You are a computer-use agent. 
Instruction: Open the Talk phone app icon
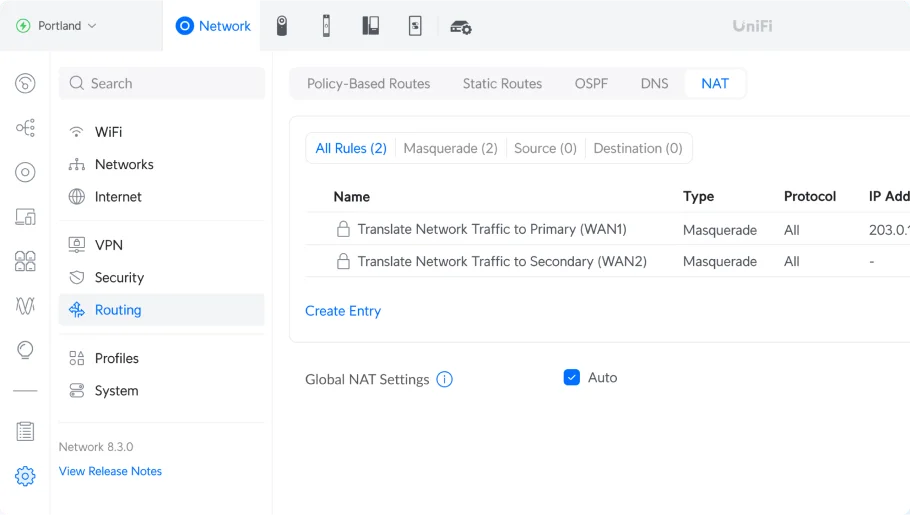[x=371, y=26]
